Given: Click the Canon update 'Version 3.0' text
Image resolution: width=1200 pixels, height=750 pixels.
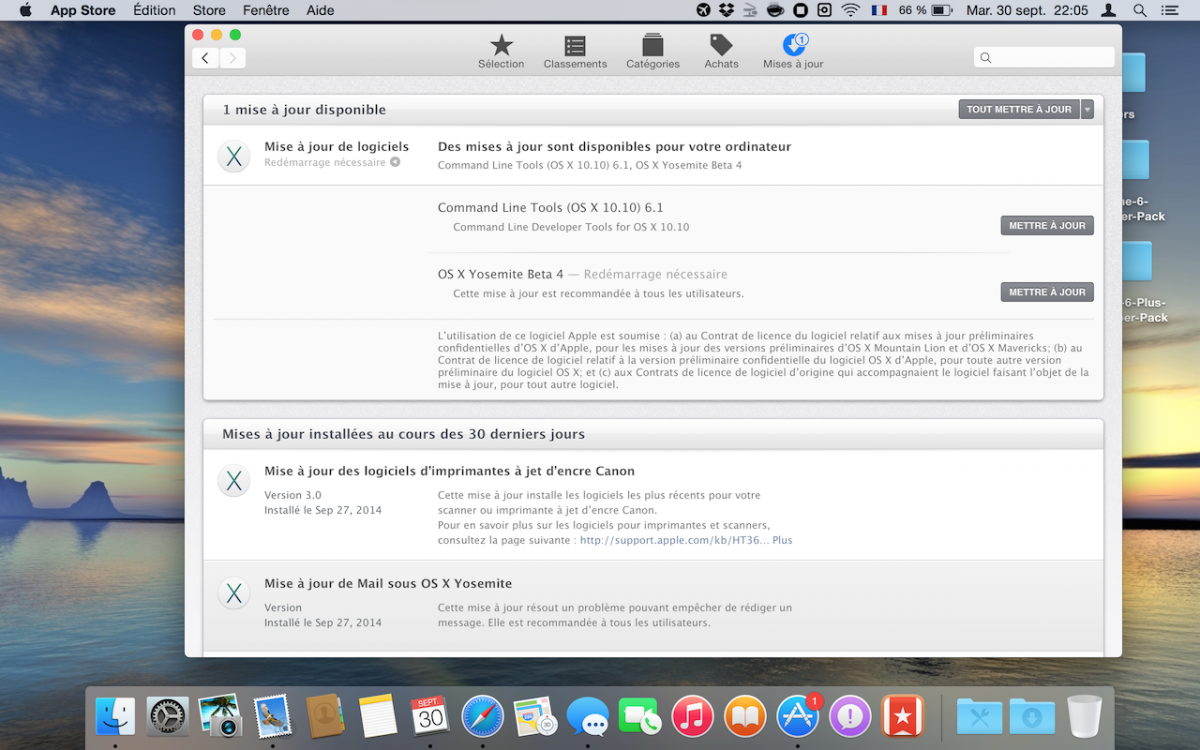Looking at the screenshot, I should click(x=293, y=495).
